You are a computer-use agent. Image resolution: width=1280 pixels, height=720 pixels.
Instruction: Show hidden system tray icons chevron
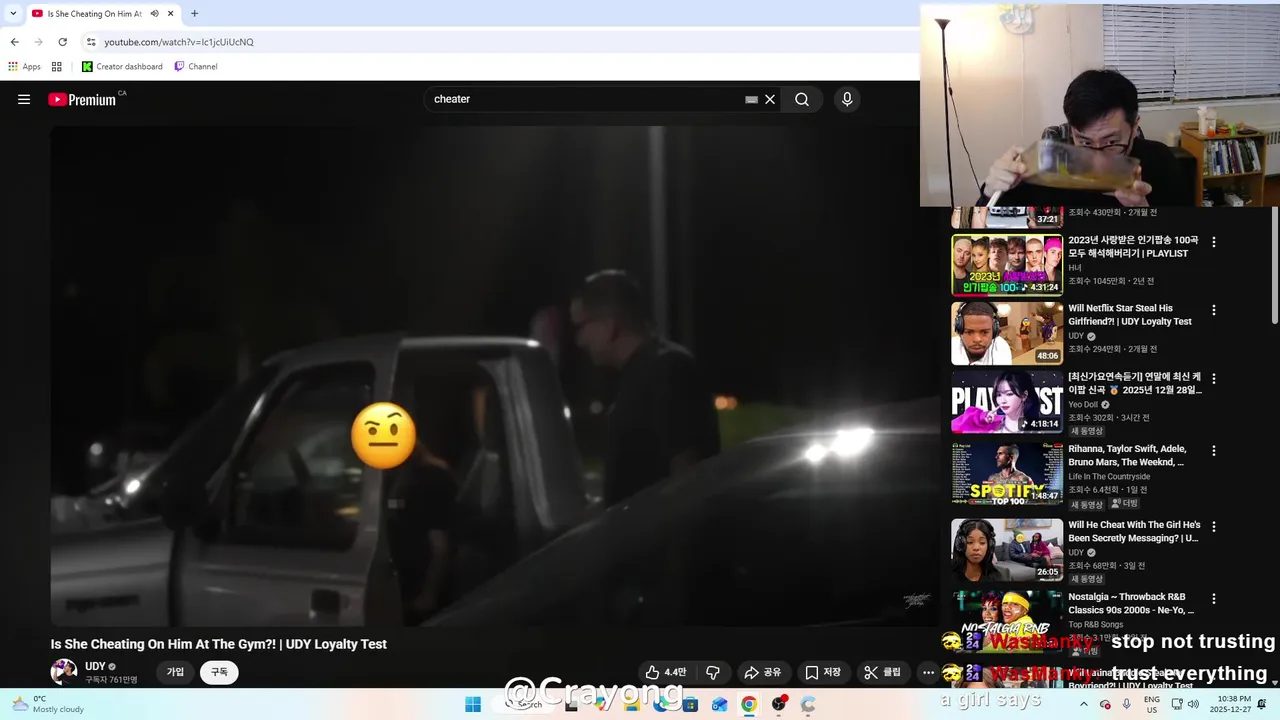pos(1084,704)
